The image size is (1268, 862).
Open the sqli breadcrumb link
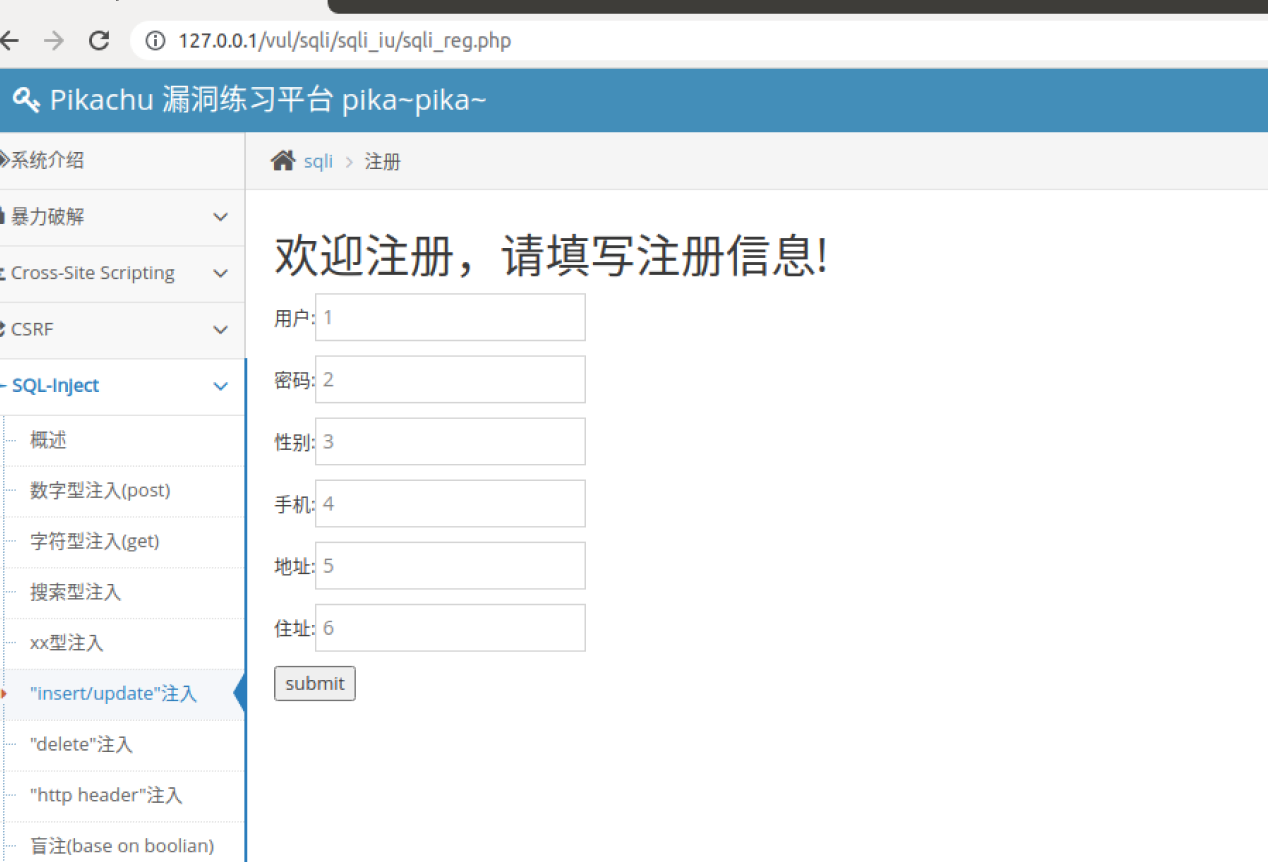318,161
